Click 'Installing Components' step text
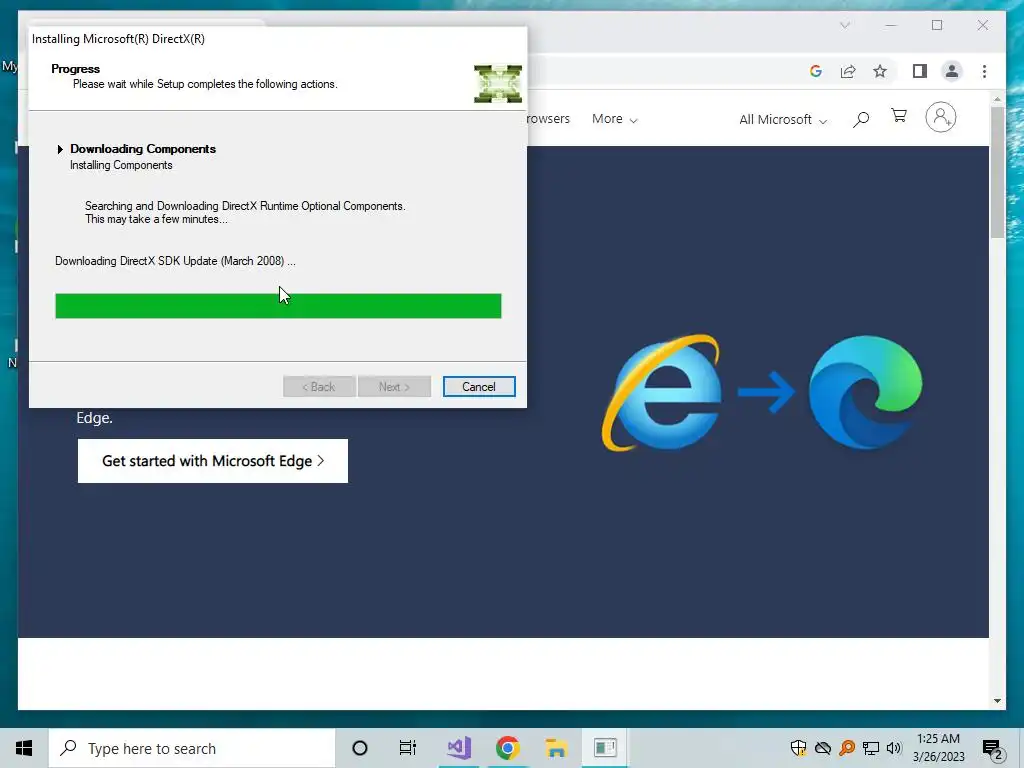1024x768 pixels. point(121,165)
